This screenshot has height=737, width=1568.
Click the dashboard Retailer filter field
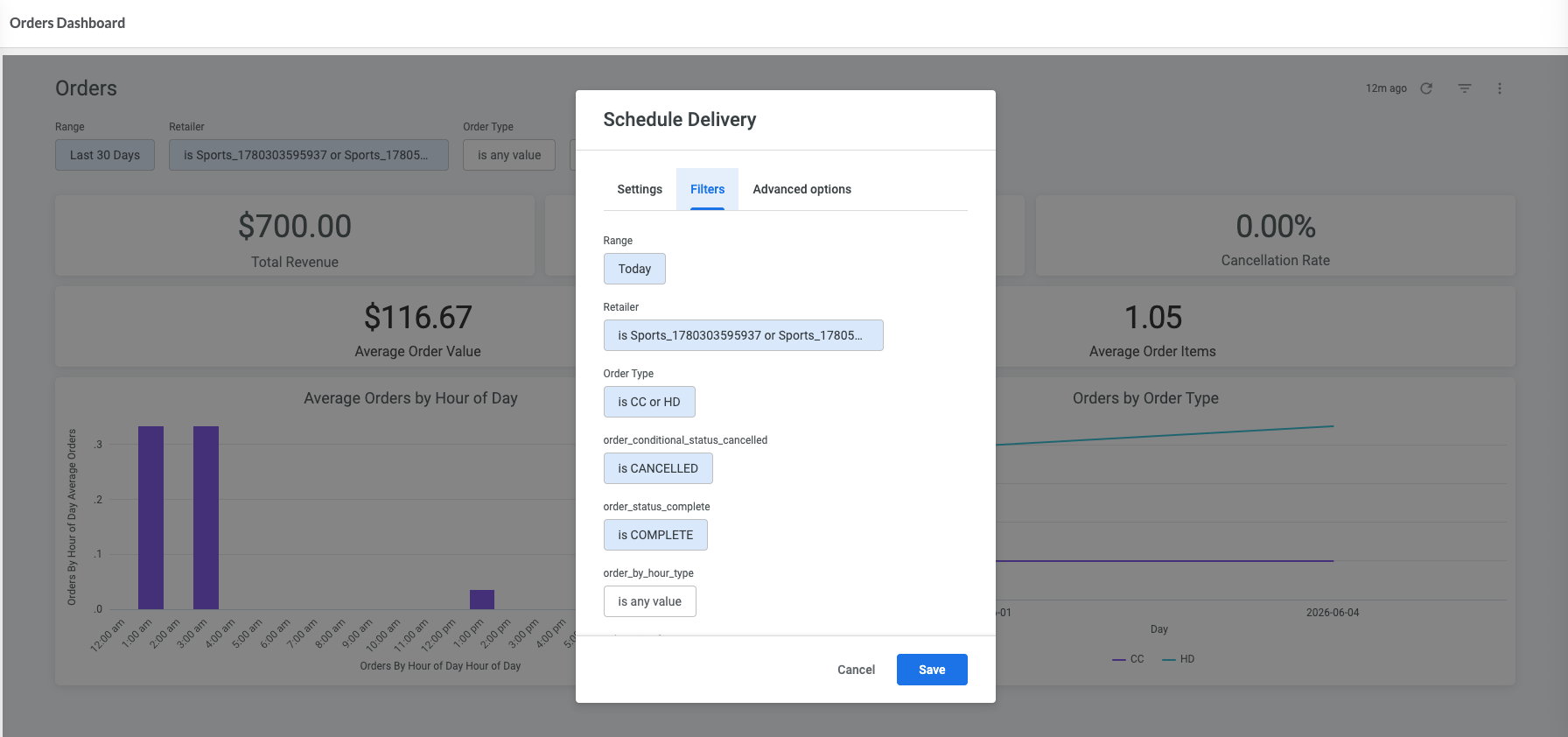[309, 155]
